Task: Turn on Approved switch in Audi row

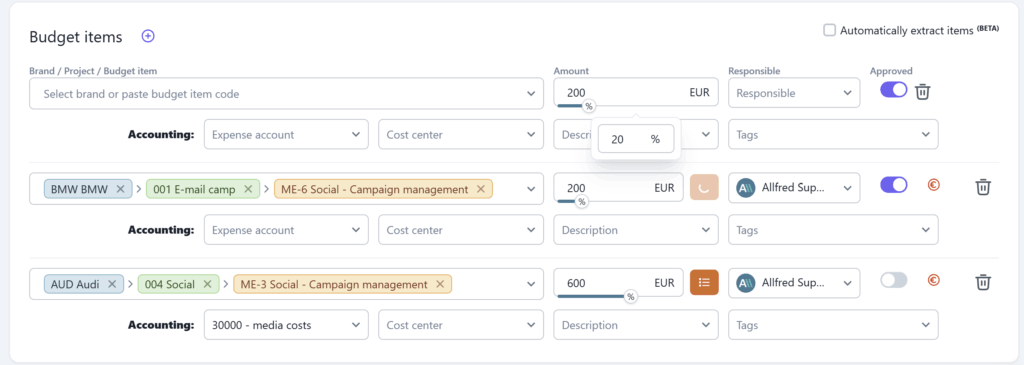Action: (893, 280)
